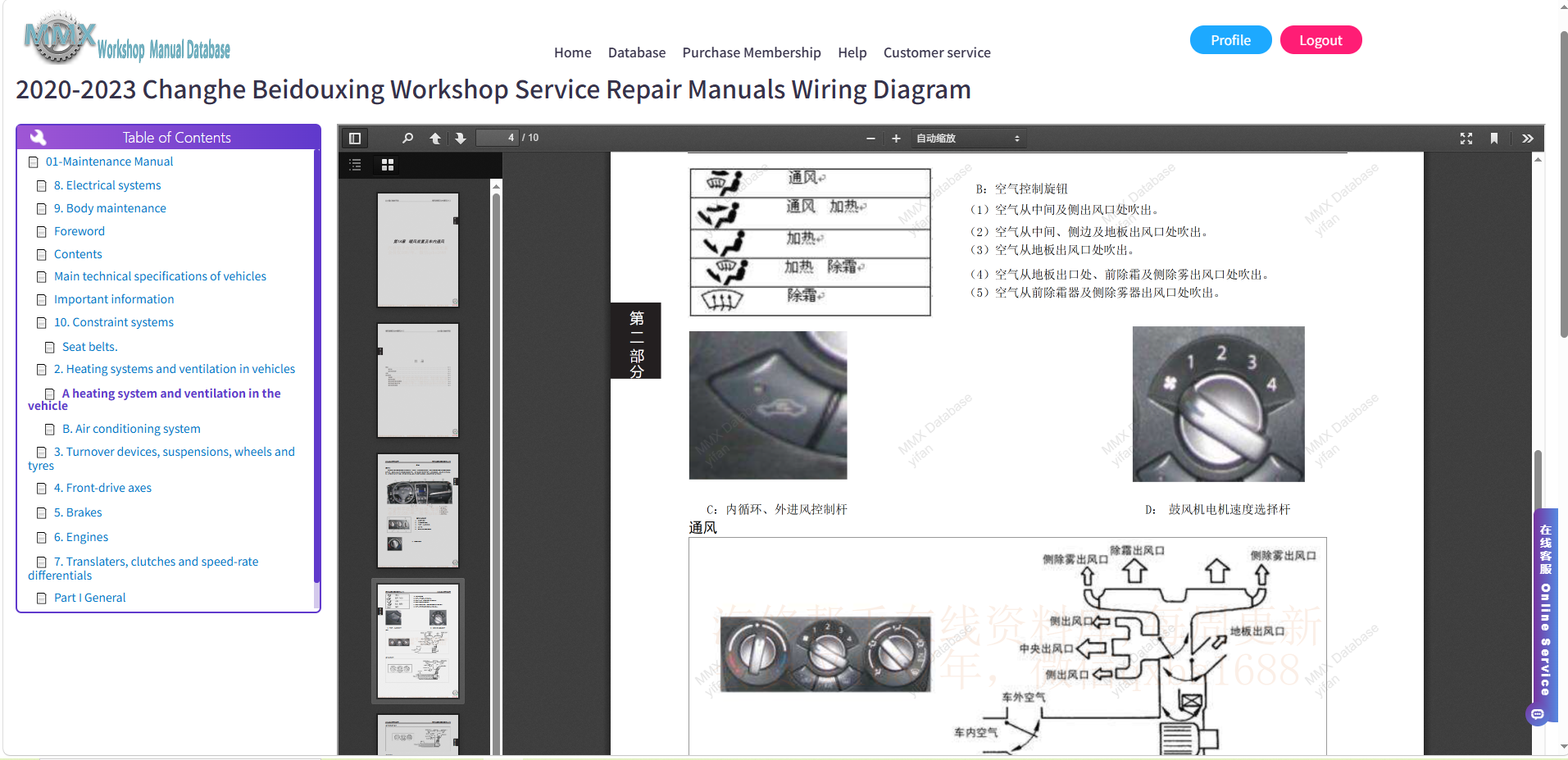Switch sidebar to thumbnails grid view
1568x760 pixels.
pyautogui.click(x=388, y=165)
